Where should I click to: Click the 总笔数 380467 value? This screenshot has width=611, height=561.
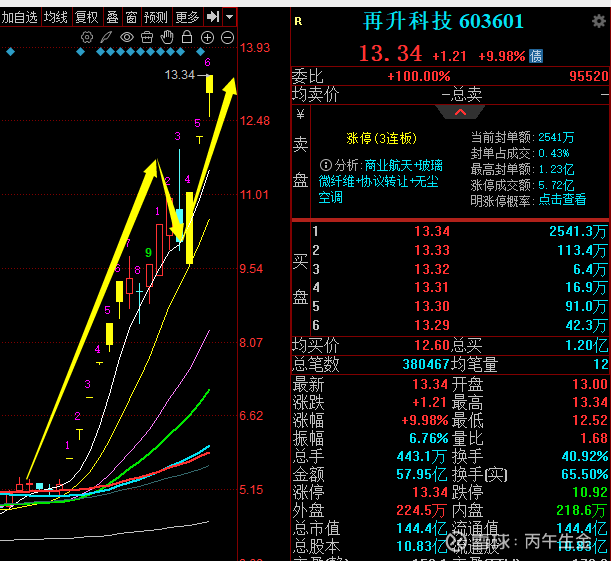click(426, 364)
